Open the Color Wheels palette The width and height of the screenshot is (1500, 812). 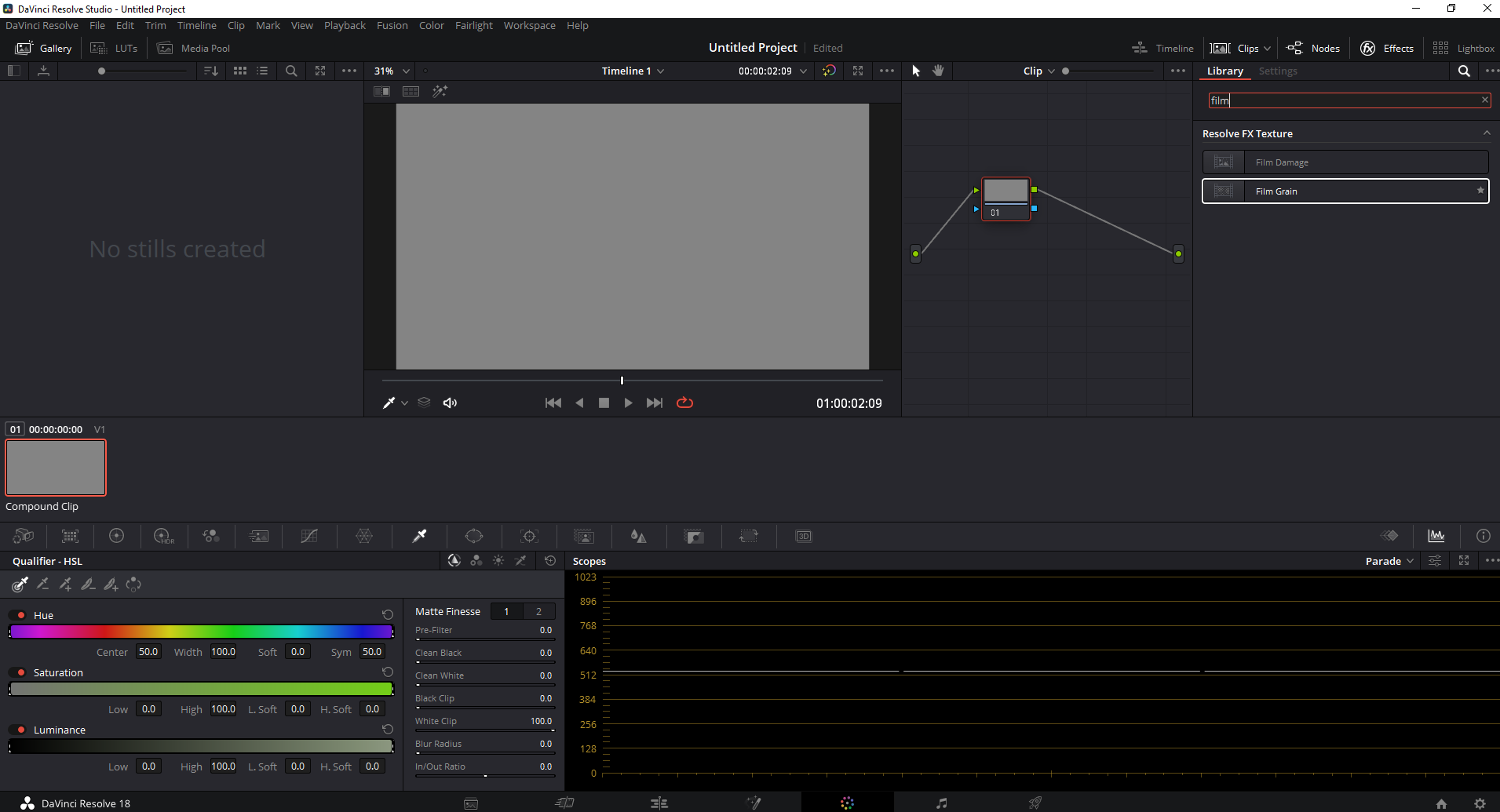[117, 536]
